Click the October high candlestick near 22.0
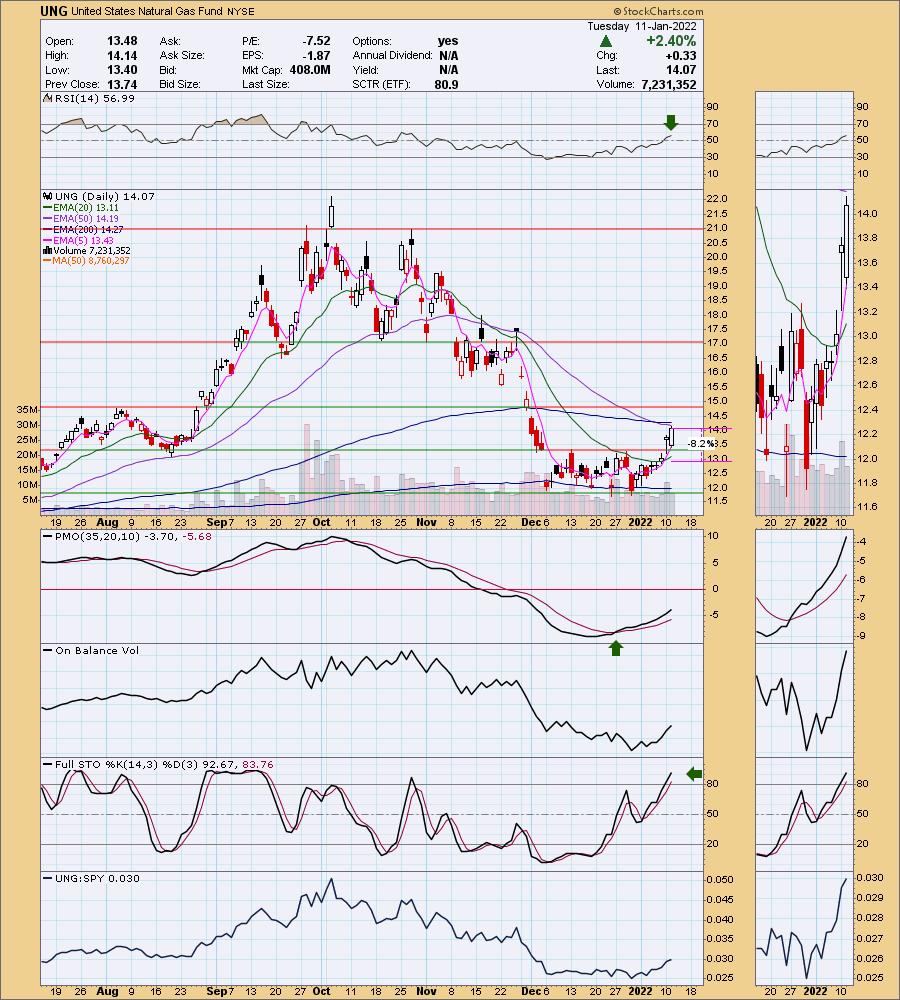The width and height of the screenshot is (900, 1000). coord(332,214)
